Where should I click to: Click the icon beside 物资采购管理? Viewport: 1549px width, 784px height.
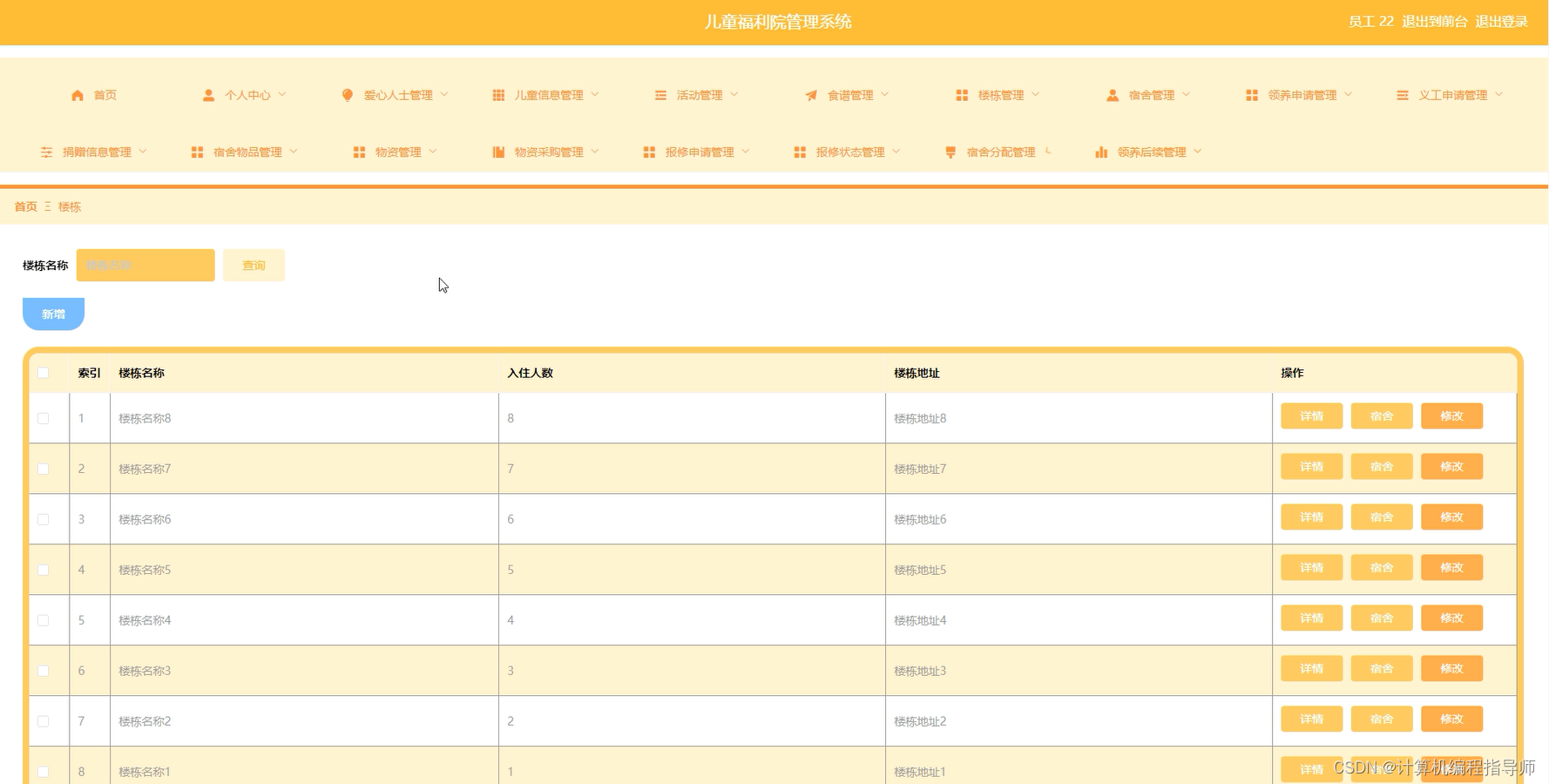[498, 152]
